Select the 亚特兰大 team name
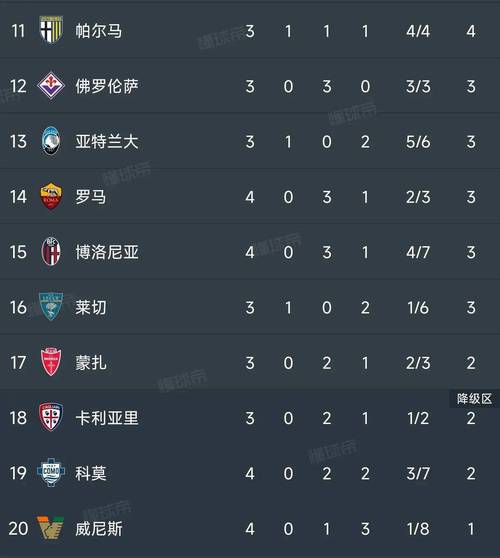This screenshot has width=500, height=558. (x=107, y=141)
